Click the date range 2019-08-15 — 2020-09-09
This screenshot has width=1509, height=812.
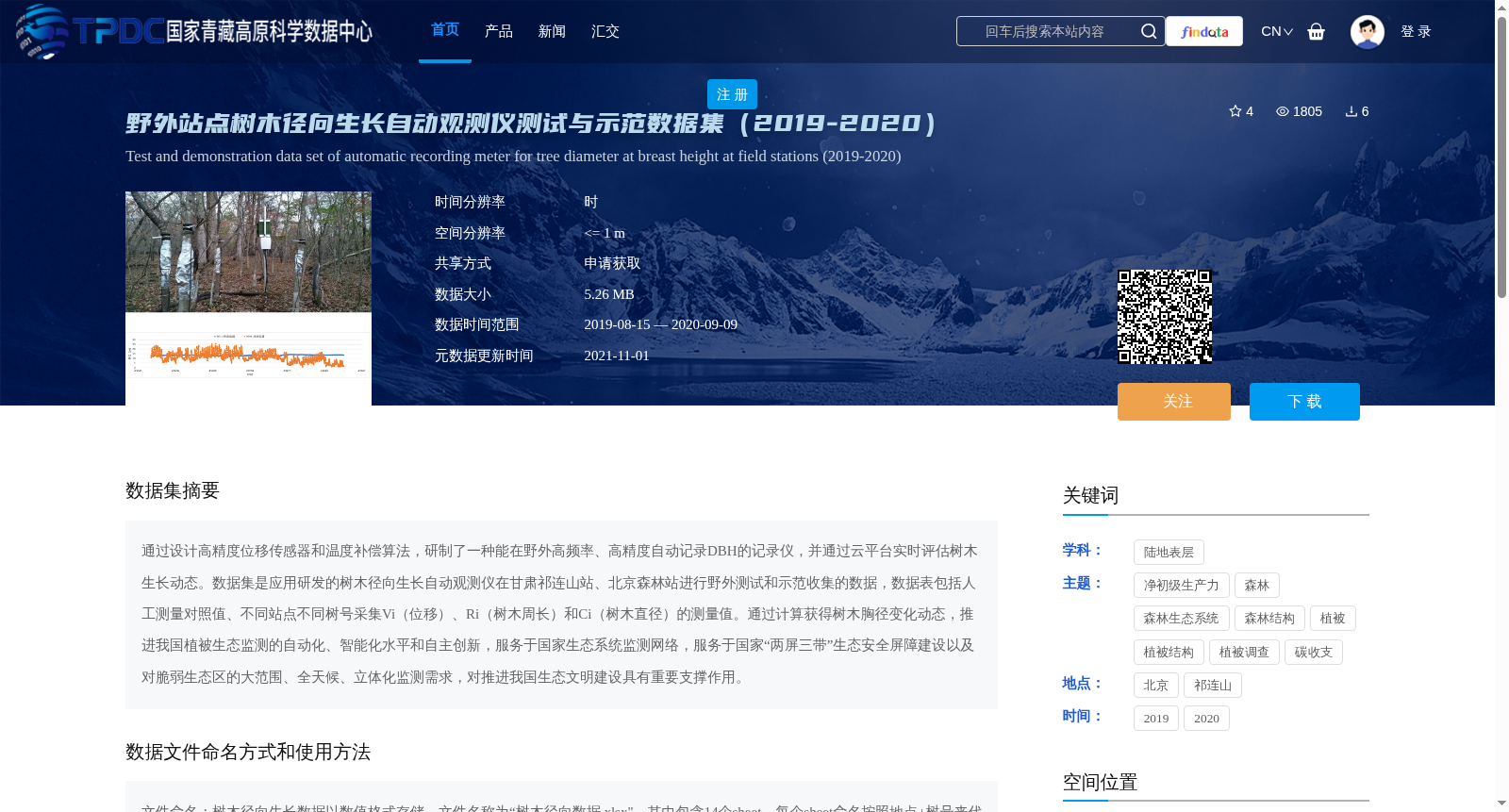point(661,324)
